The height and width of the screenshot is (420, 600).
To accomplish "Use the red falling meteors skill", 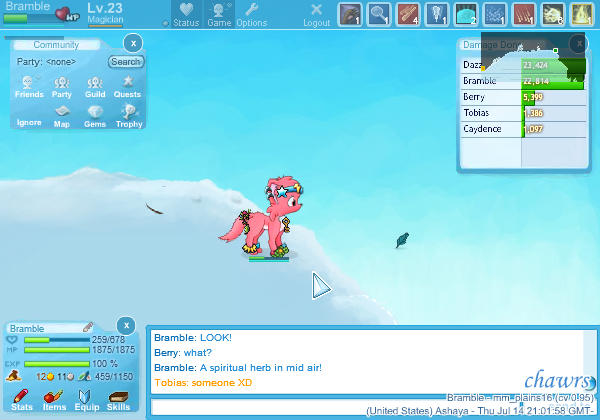I will tap(524, 15).
